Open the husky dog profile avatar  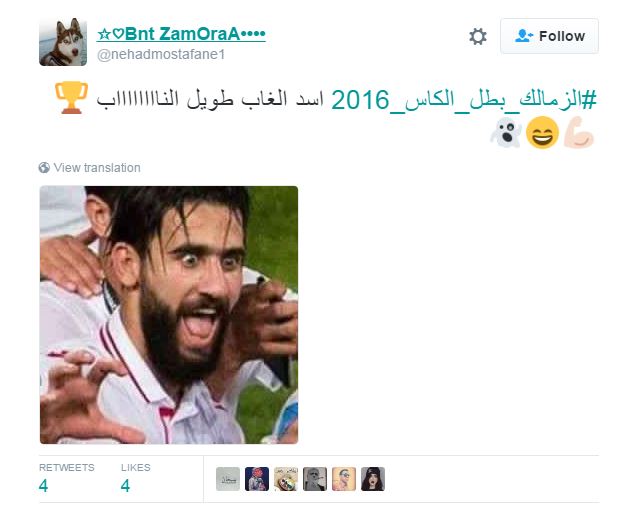[x=63, y=42]
